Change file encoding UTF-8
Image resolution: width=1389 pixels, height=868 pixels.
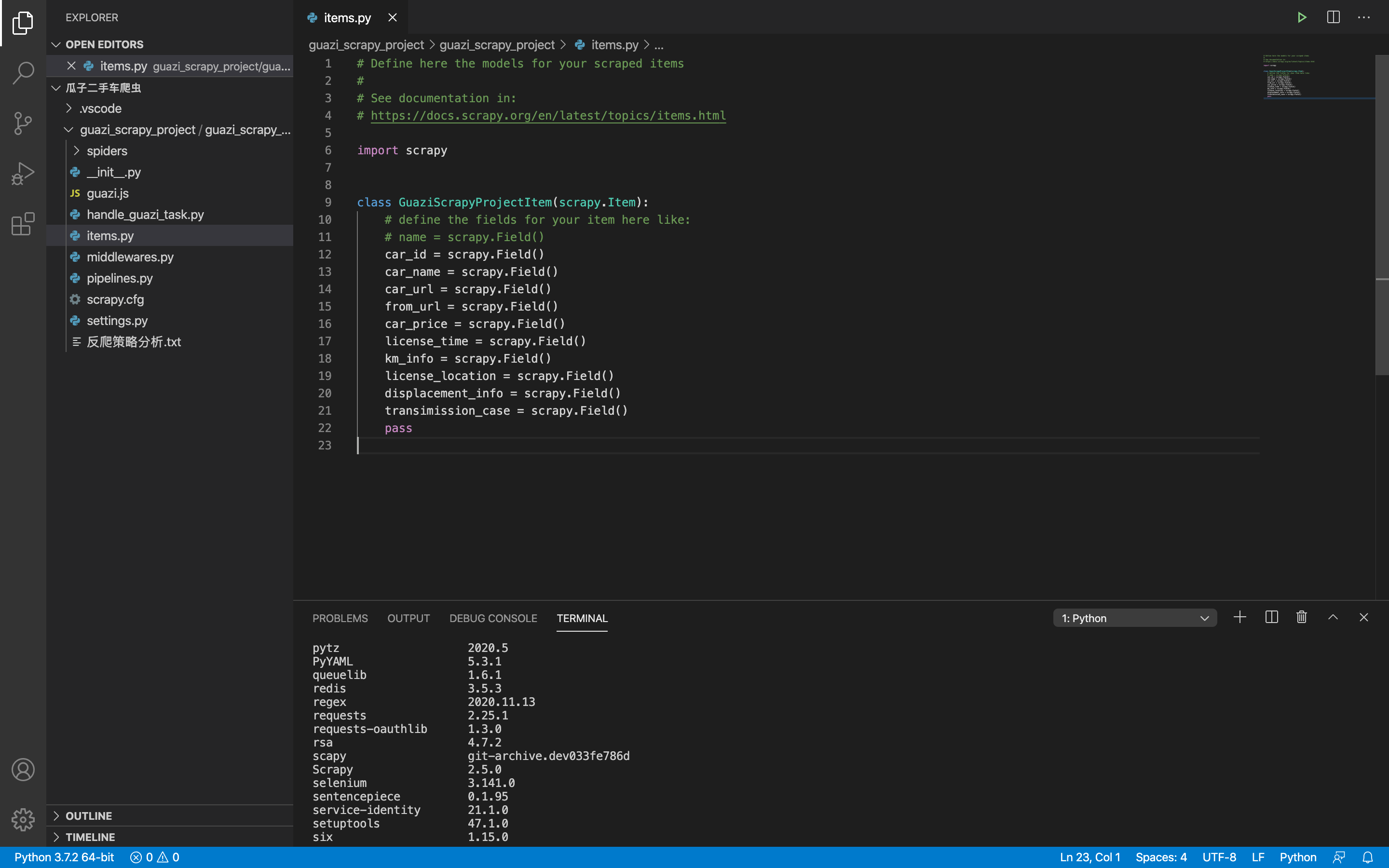click(1219, 857)
